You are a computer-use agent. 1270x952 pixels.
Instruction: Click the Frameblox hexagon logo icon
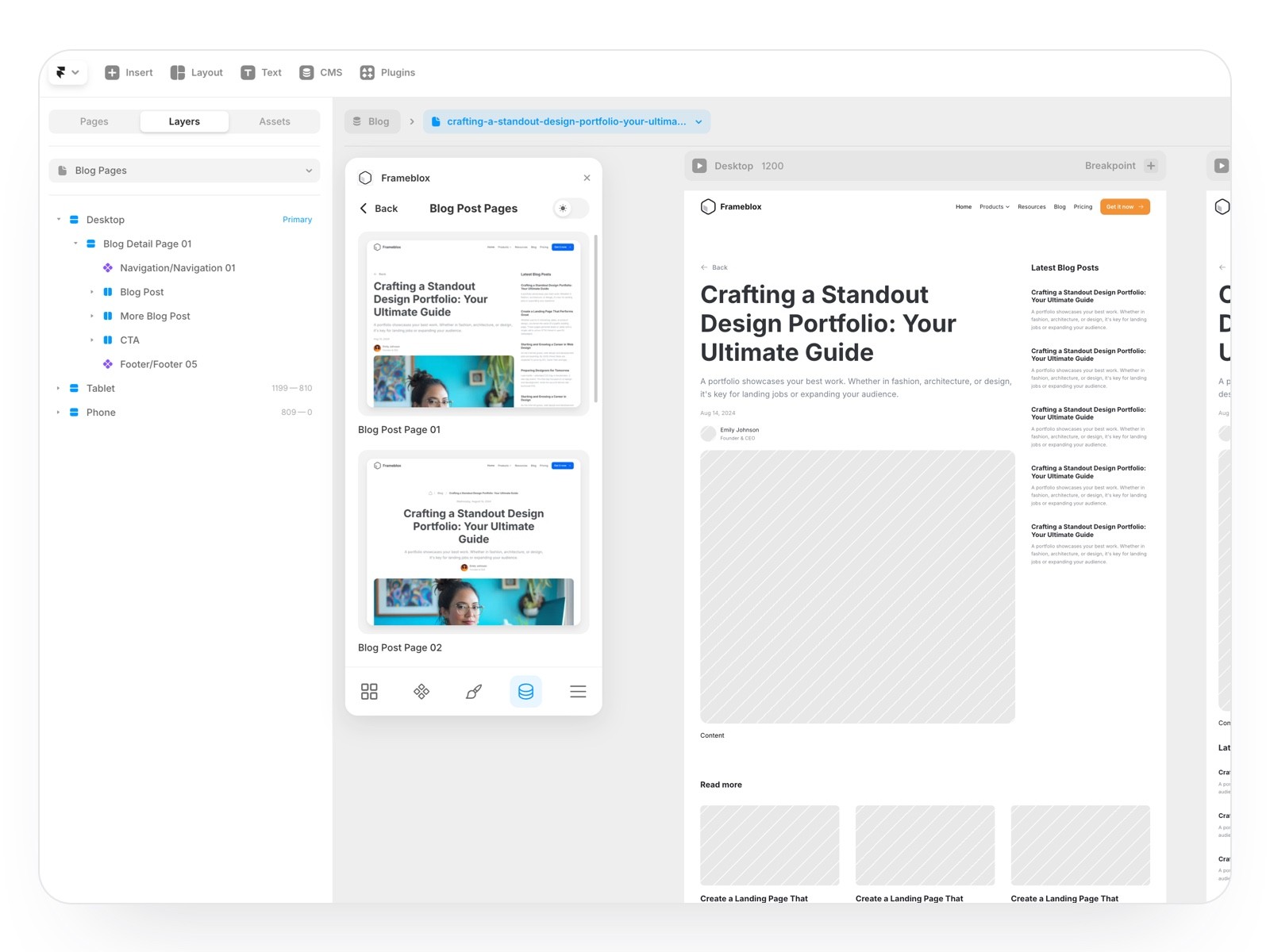click(365, 178)
